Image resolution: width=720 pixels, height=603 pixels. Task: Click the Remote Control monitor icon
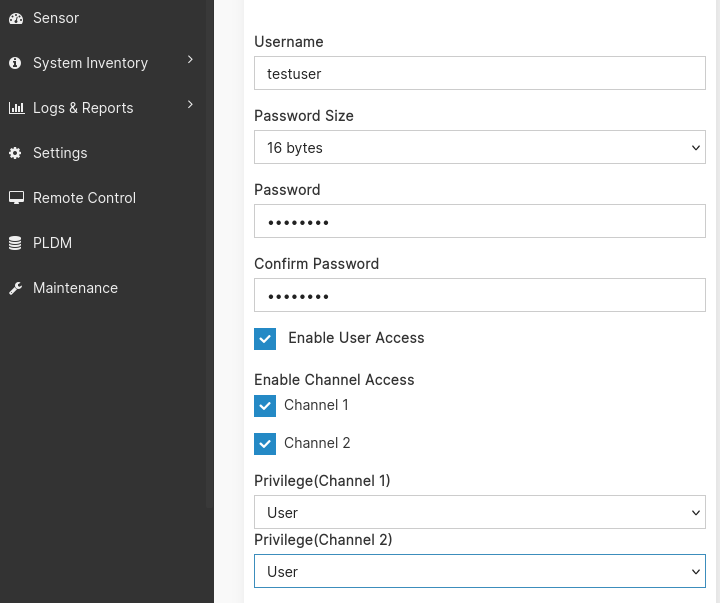[16, 198]
